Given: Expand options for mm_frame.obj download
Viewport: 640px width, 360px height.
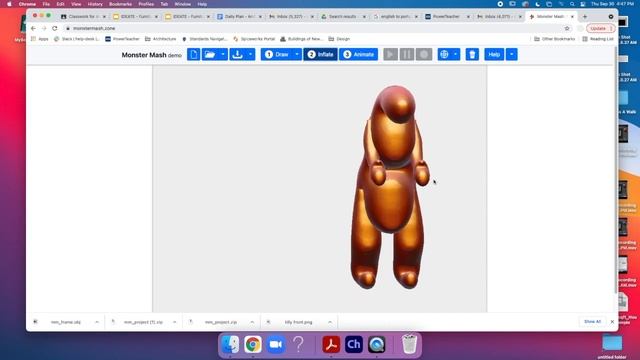Looking at the screenshot, I should [x=97, y=322].
